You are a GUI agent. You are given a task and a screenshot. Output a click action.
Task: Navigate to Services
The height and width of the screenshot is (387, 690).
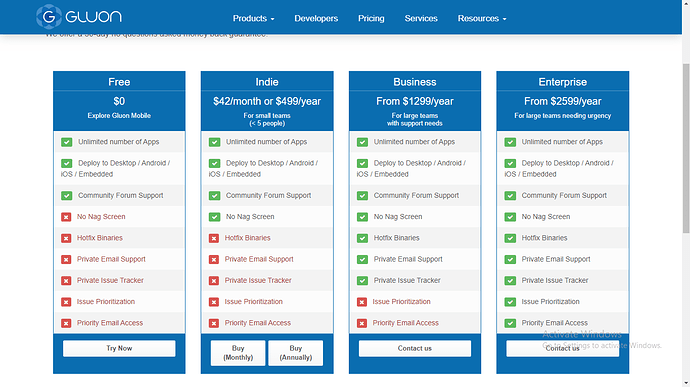[421, 18]
